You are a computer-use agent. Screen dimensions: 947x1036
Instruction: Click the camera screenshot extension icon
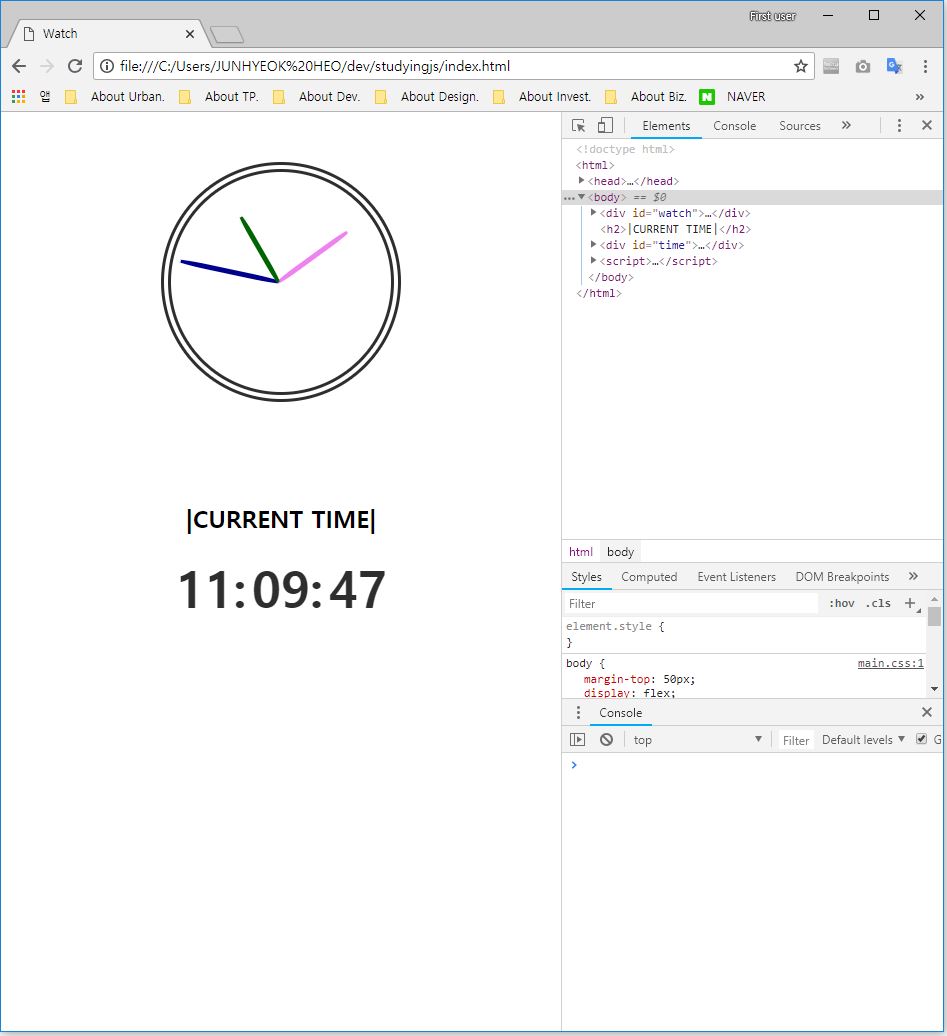tap(862, 66)
